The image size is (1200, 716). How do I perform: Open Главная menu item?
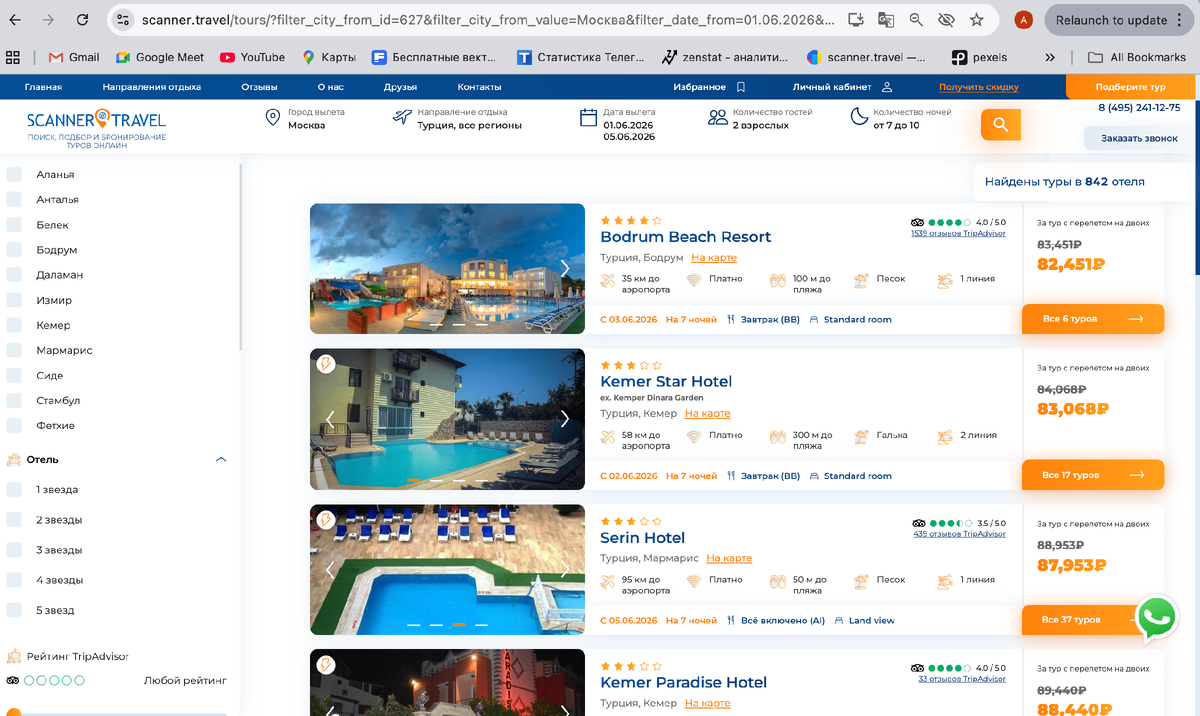[43, 87]
